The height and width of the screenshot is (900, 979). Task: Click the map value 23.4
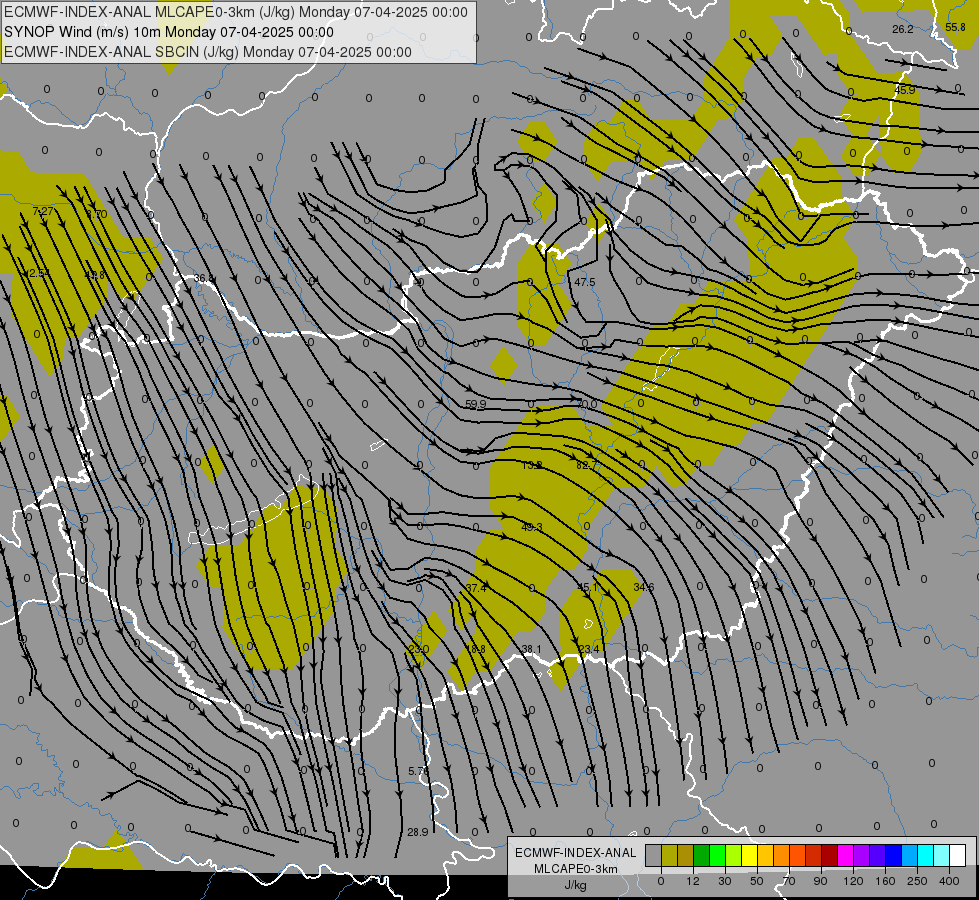[588, 650]
